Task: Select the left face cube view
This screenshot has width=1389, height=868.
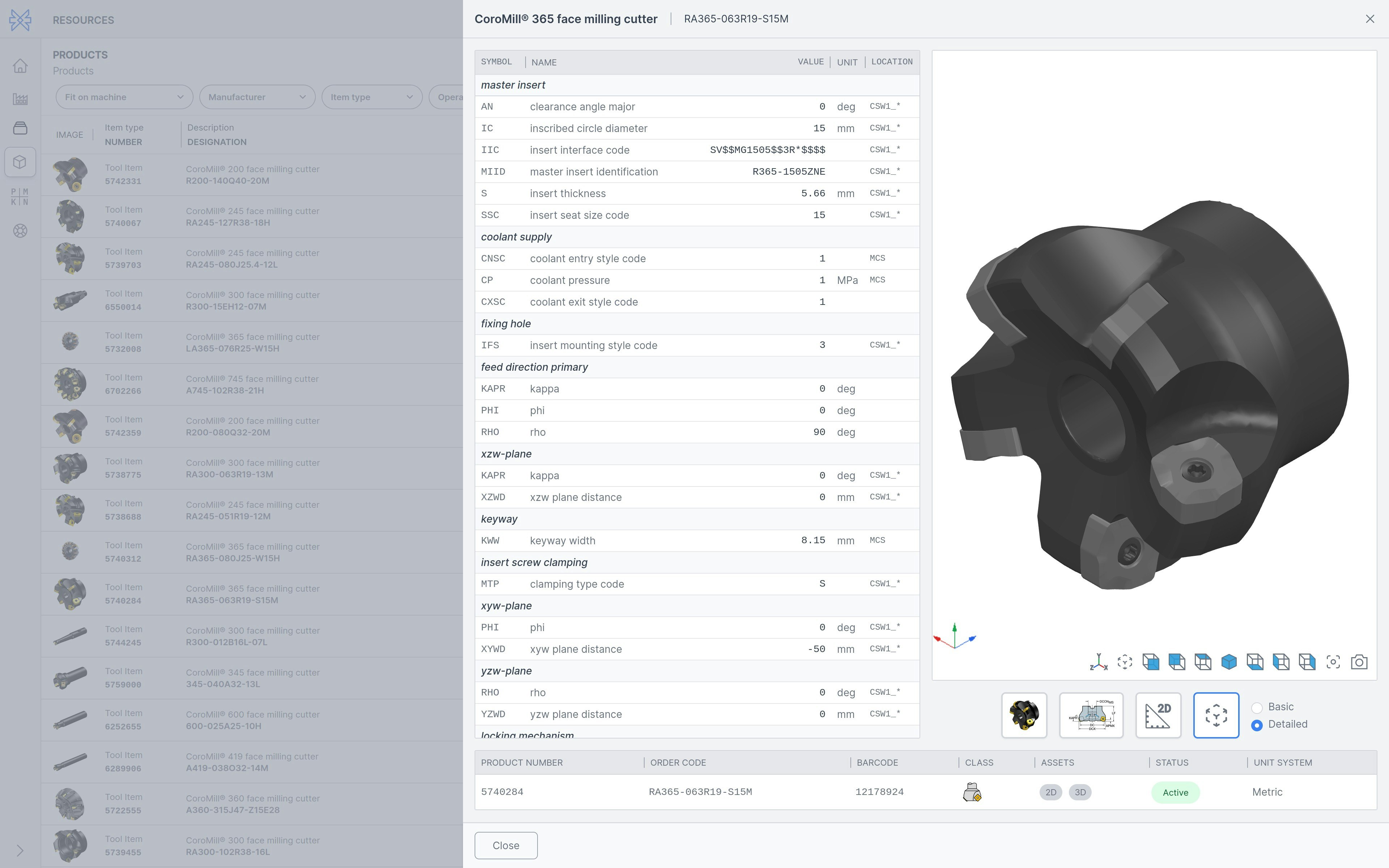Action: tap(1281, 662)
